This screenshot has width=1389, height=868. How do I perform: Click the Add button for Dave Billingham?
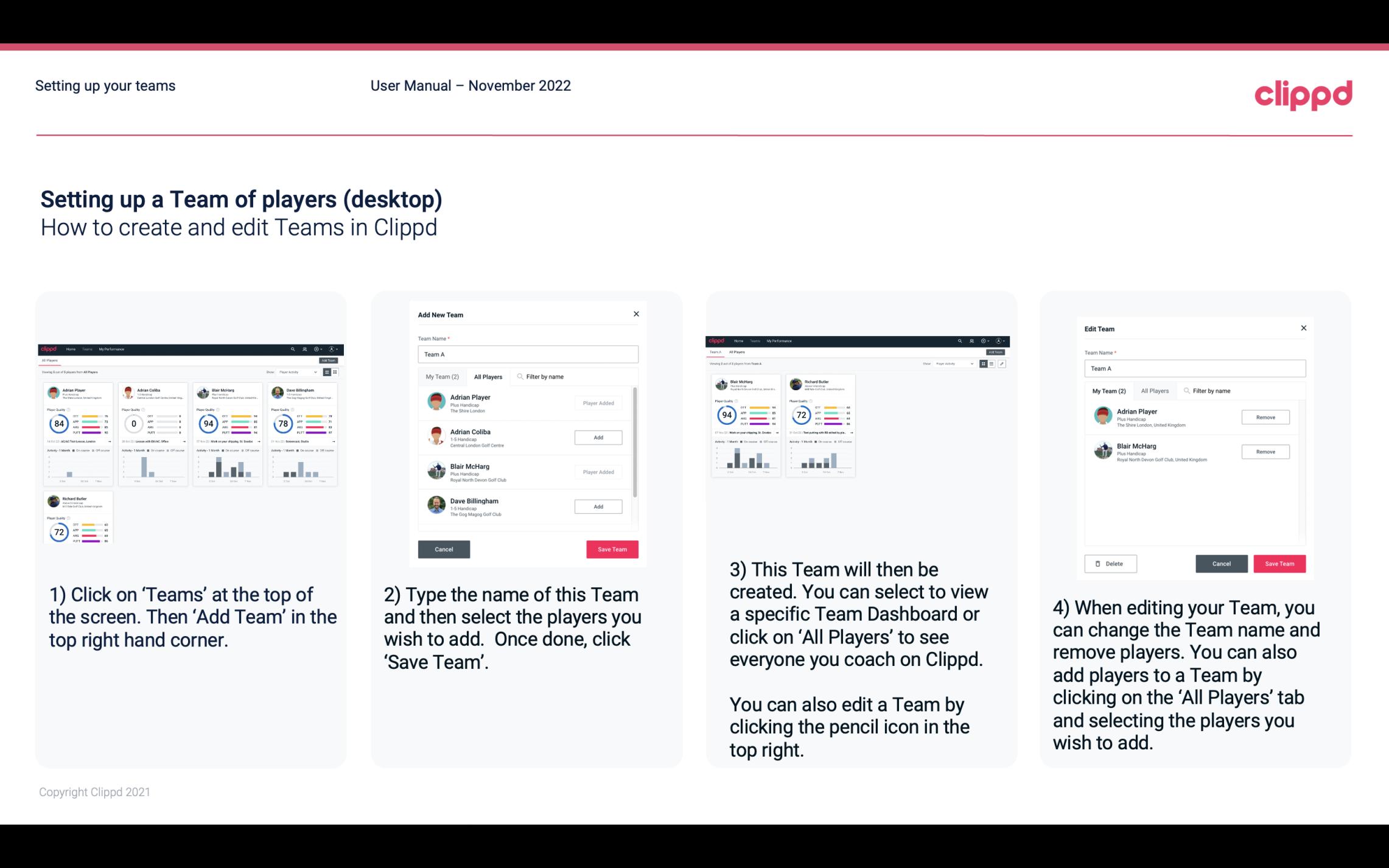click(597, 507)
